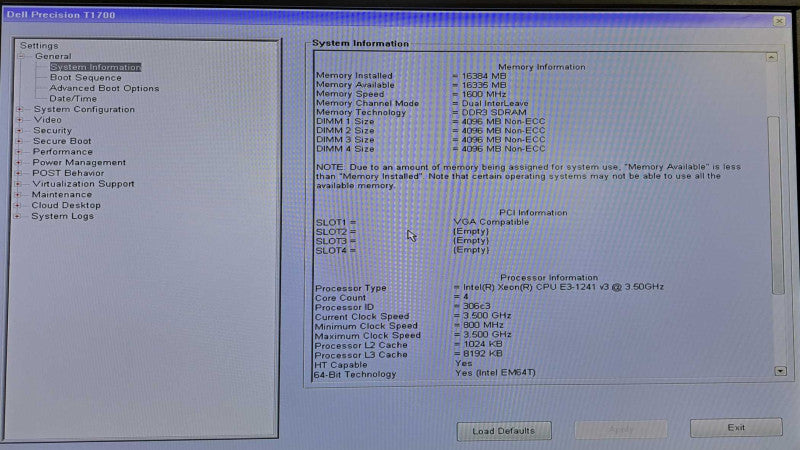Click the Processor Type Xeon E3-1241 value

(563, 287)
